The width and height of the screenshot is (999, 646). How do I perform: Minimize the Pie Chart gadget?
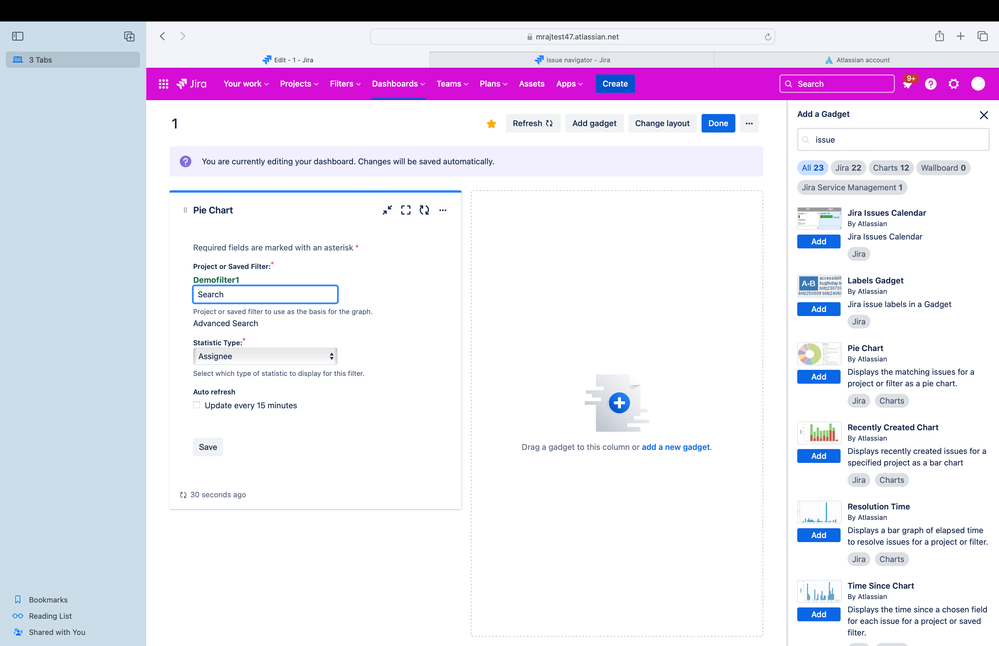pyautogui.click(x=387, y=210)
